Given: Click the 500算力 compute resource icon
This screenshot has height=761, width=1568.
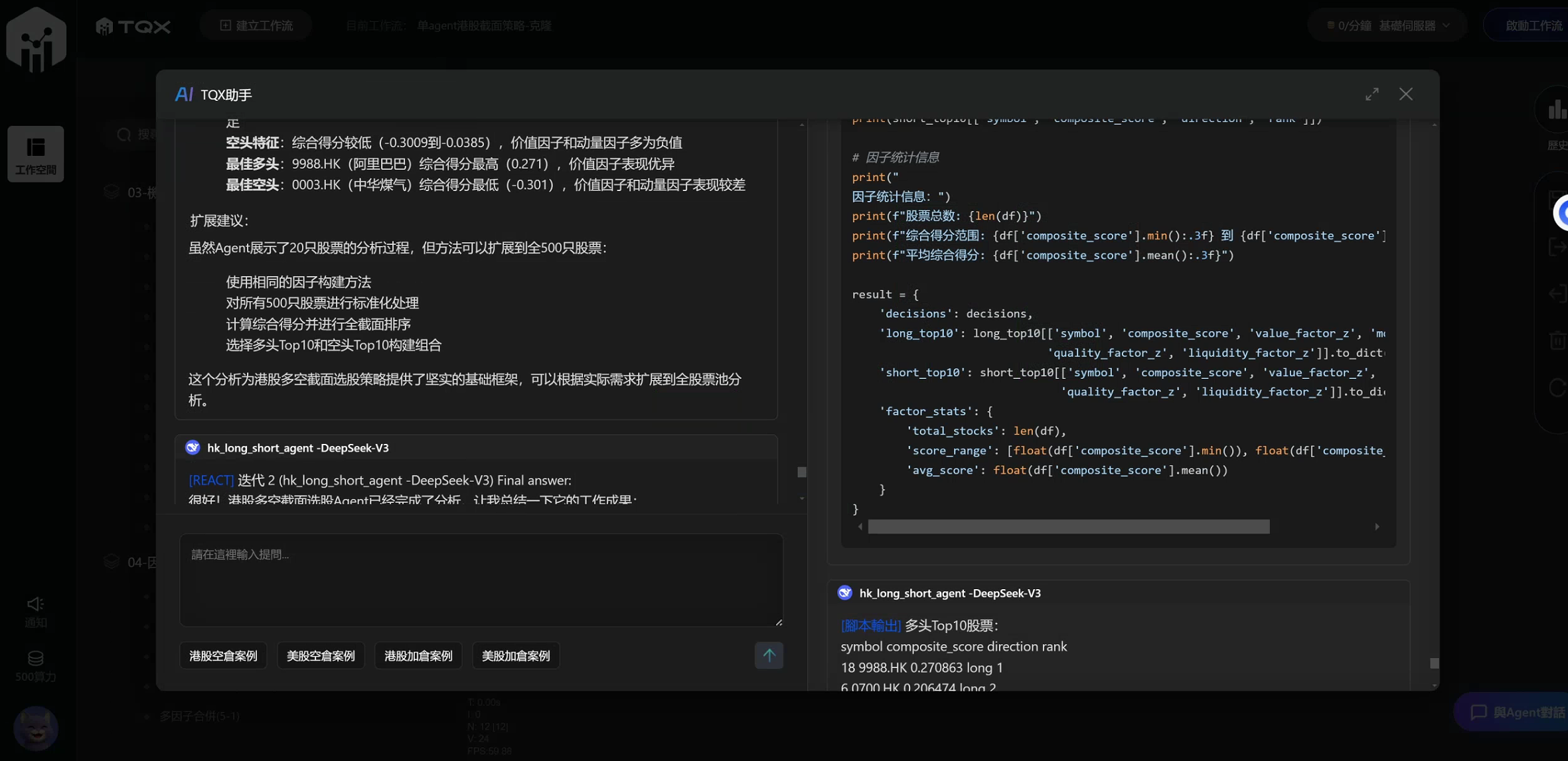Looking at the screenshot, I should tap(35, 659).
